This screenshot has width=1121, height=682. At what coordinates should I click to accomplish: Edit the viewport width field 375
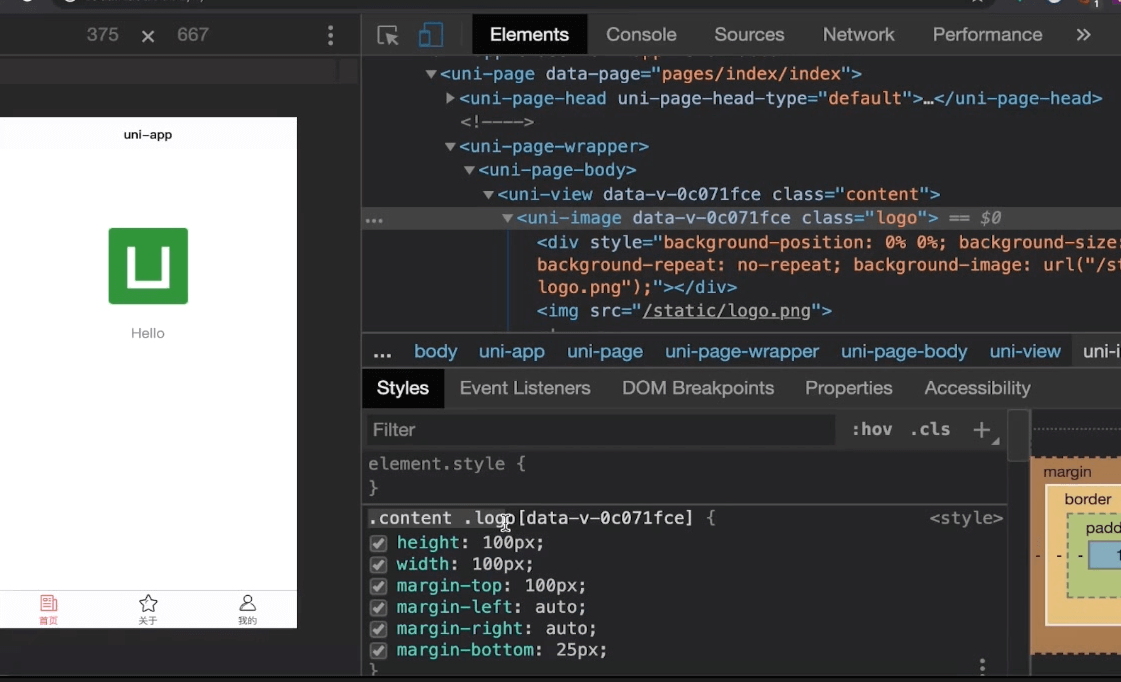point(102,34)
